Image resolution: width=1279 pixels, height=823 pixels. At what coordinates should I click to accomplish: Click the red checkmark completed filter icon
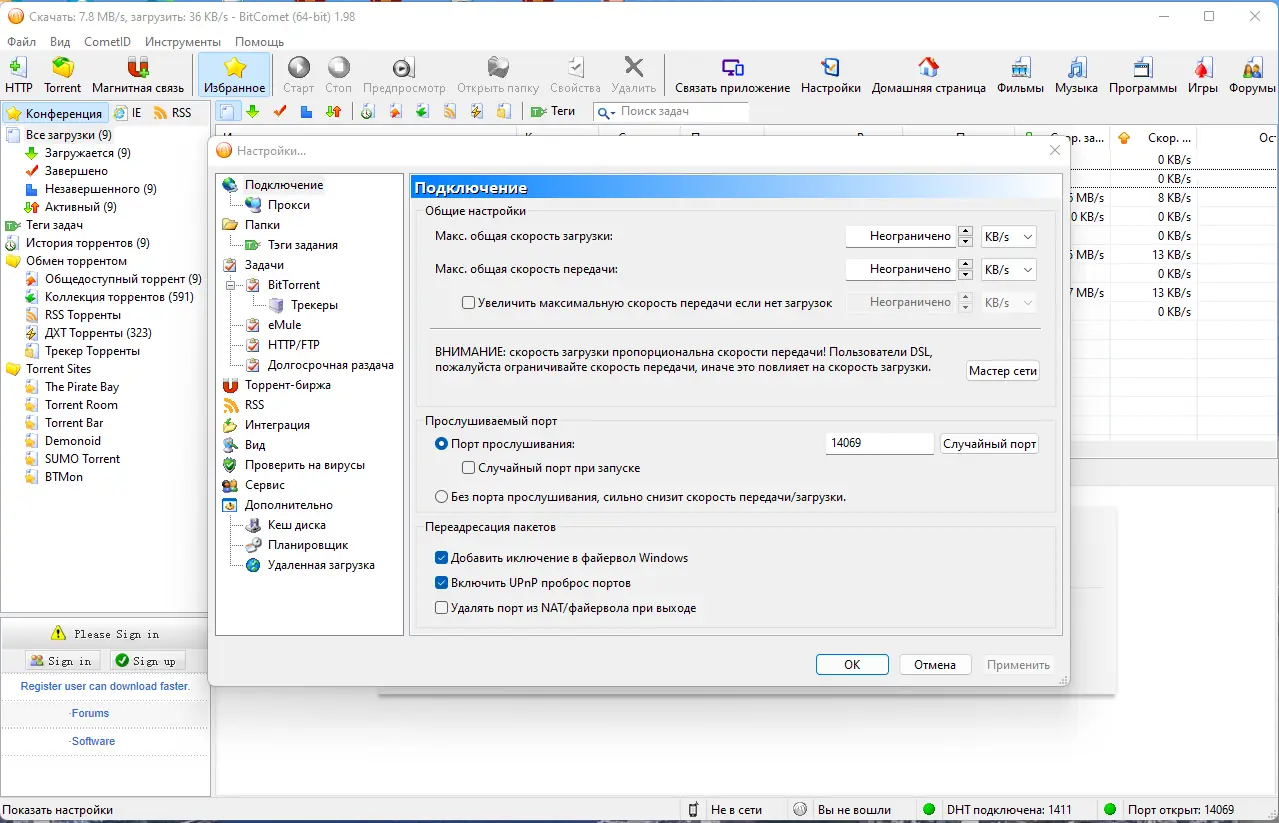(280, 111)
